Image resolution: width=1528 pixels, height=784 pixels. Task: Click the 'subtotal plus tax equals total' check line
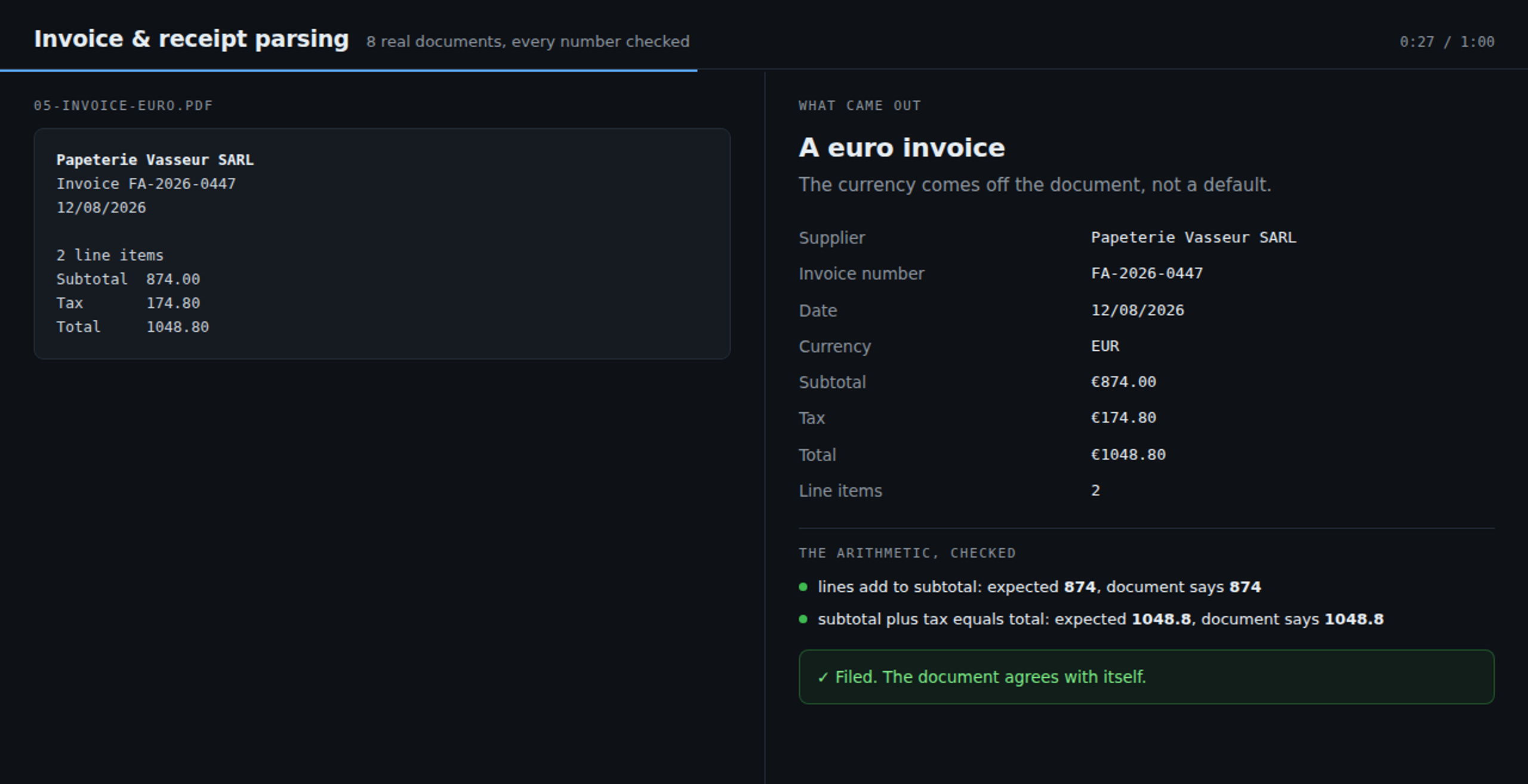point(1101,619)
